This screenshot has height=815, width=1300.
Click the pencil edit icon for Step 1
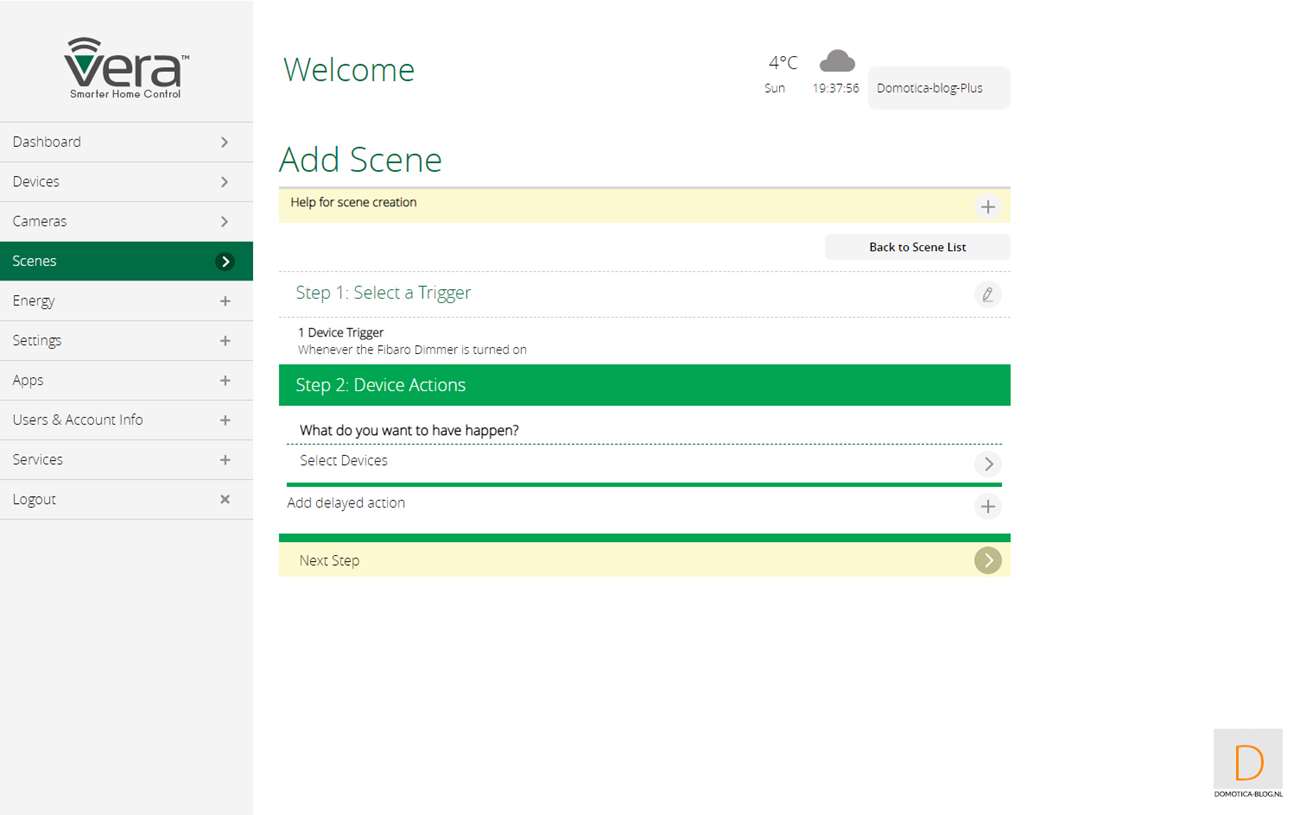point(987,294)
